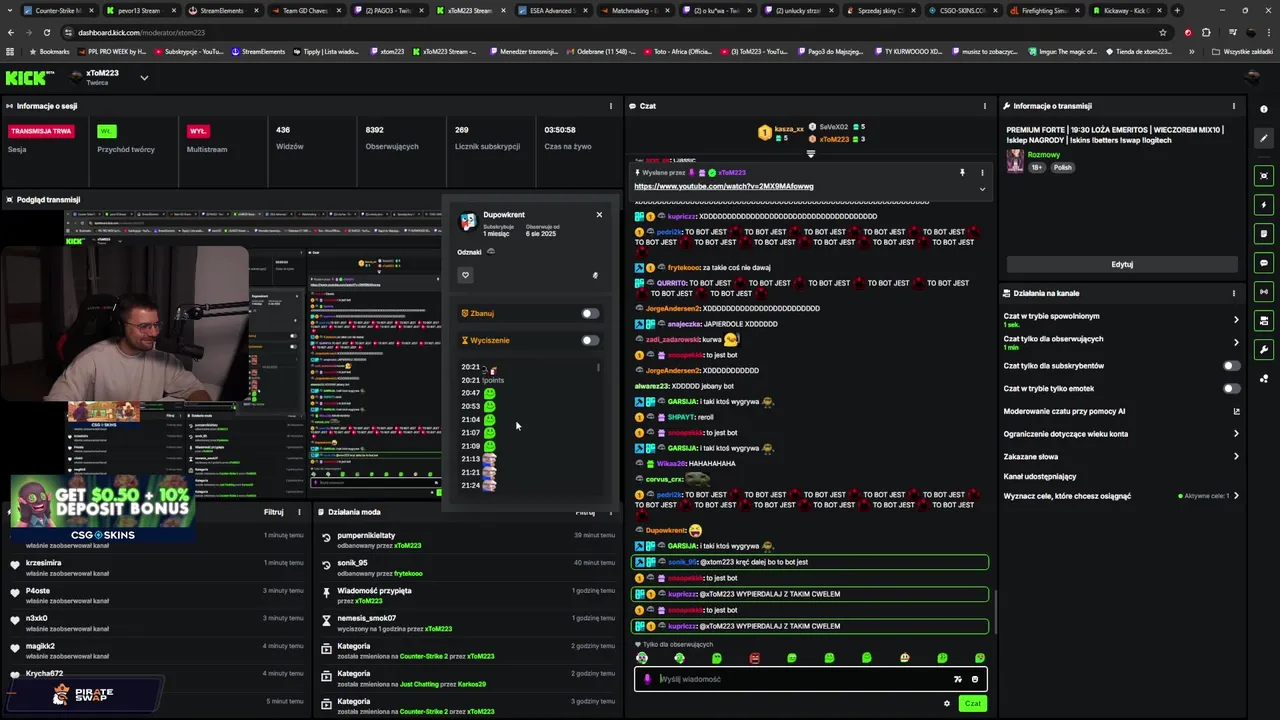Click the Edytuj button

[x=1122, y=264]
